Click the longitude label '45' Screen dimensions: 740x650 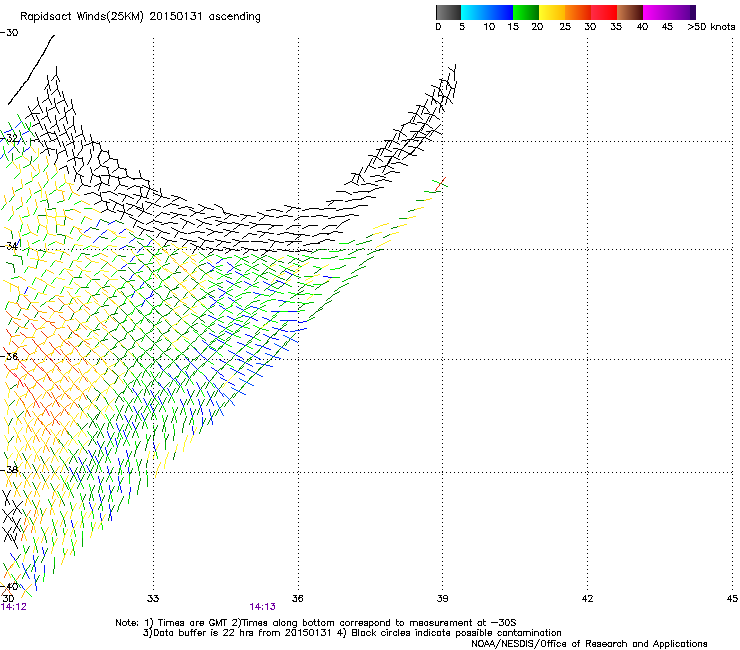pos(732,599)
